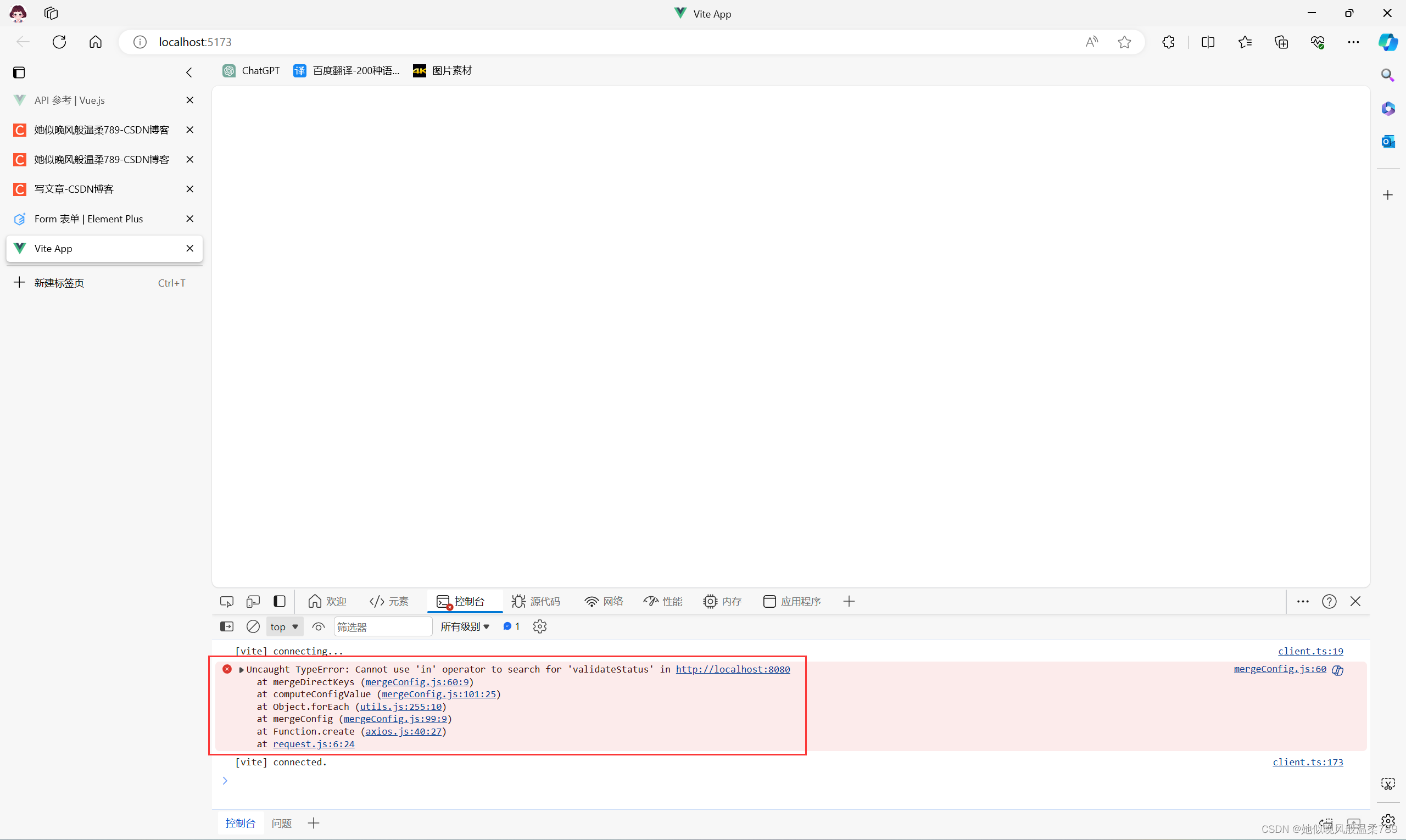
Task: Switch to the 元素 DevTools tab
Action: [389, 601]
